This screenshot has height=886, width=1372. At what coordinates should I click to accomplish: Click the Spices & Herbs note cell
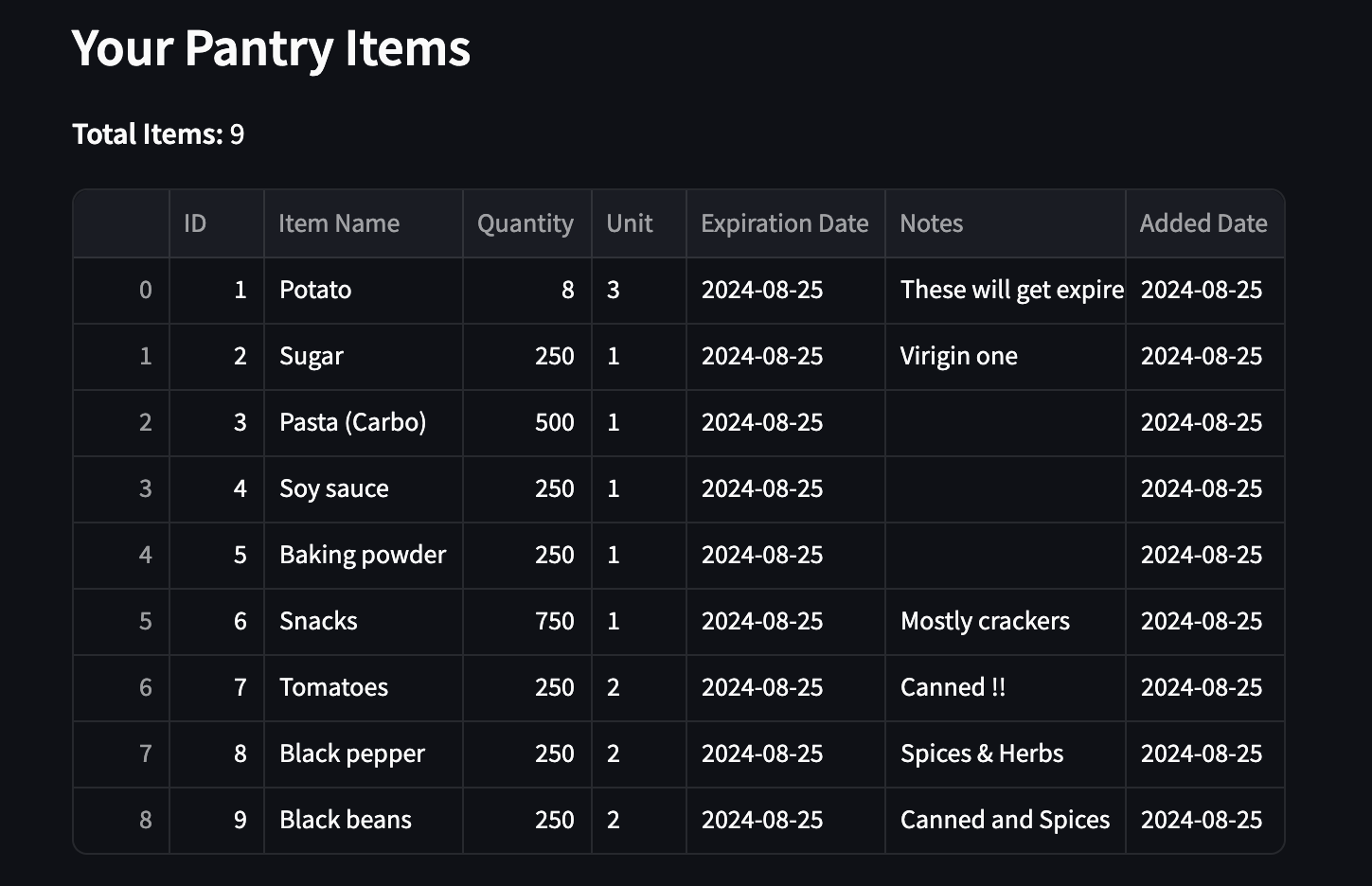click(982, 753)
